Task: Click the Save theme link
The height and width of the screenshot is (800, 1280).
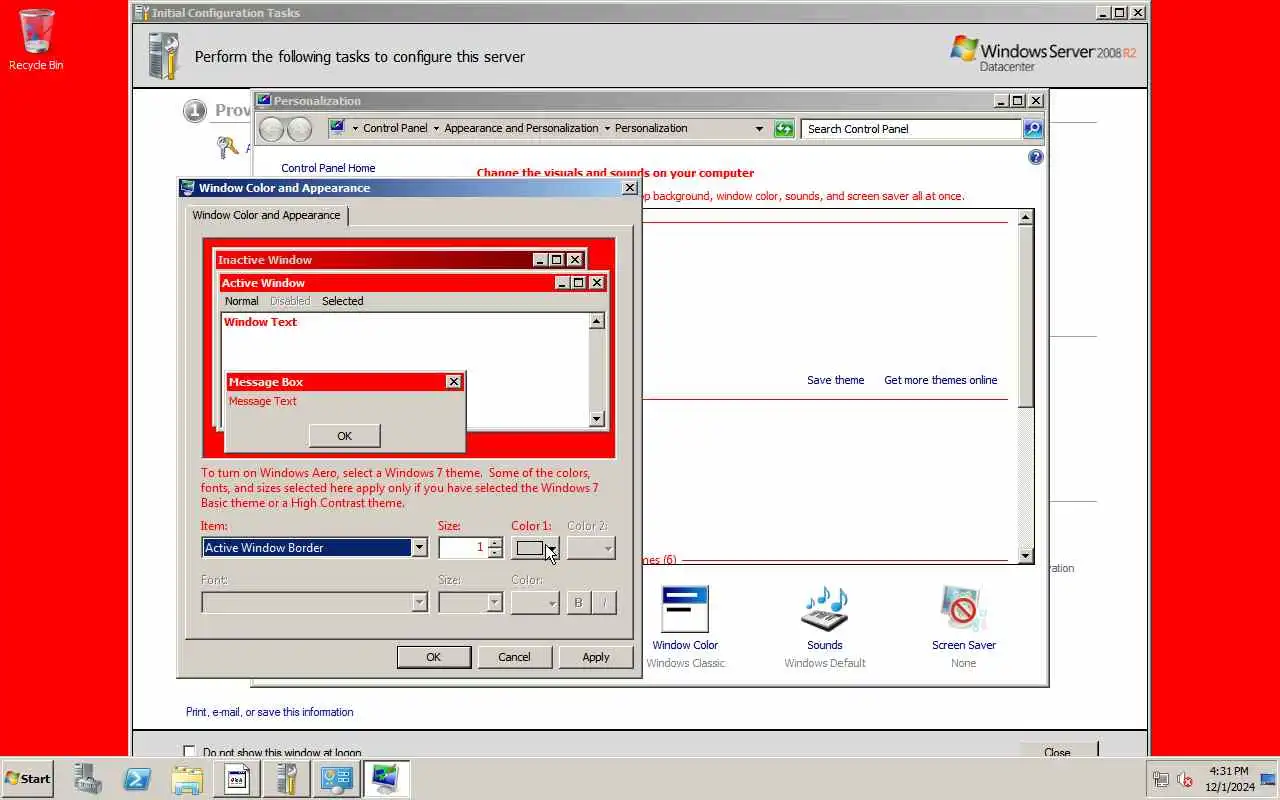Action: [836, 380]
